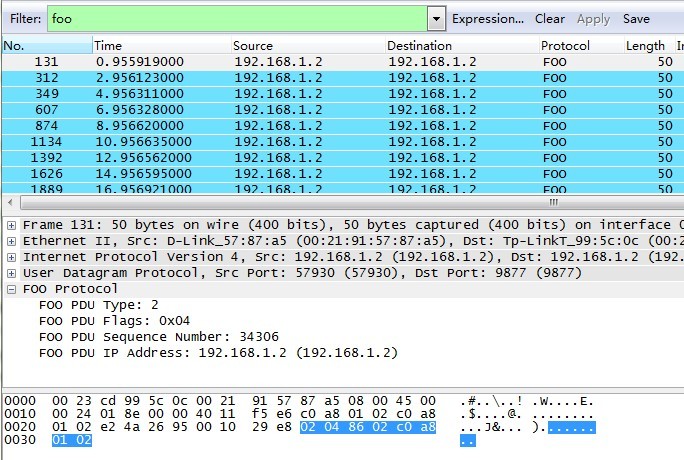Save the current filter

coord(636,19)
